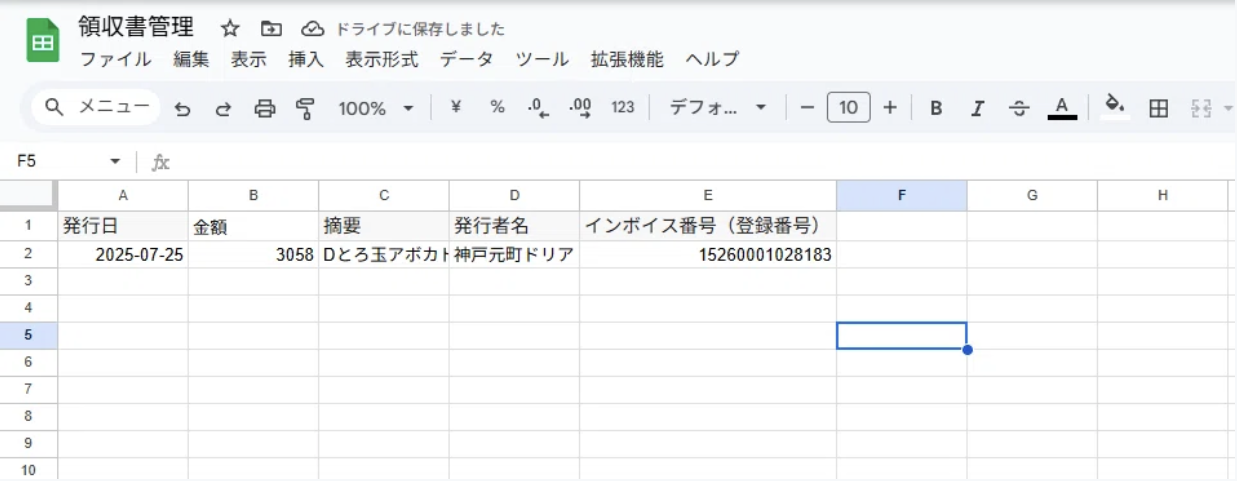Click the undo arrow icon
This screenshot has height=502, width=1238.
[182, 109]
